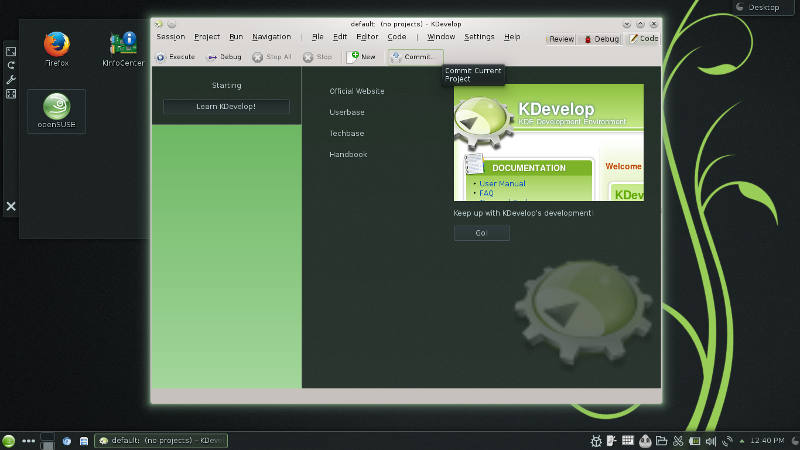Open the Window menu
Viewport: 800px width, 450px height.
click(x=441, y=37)
